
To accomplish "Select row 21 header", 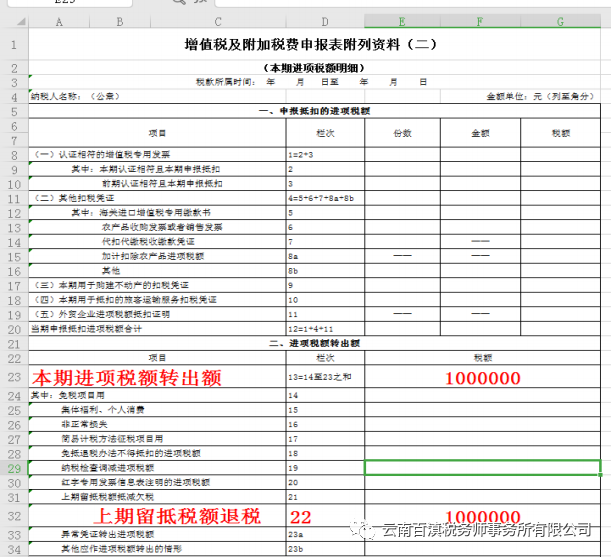I will [14, 344].
